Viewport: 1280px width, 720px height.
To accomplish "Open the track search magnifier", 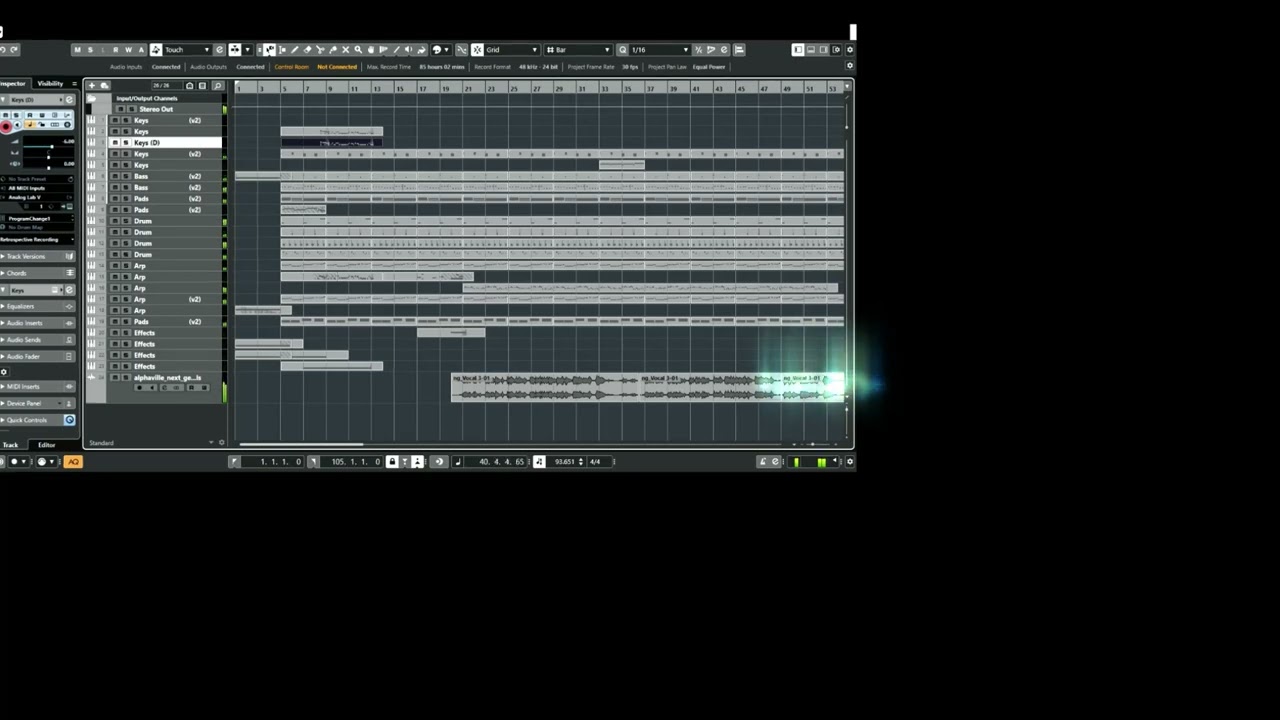I will [218, 85].
